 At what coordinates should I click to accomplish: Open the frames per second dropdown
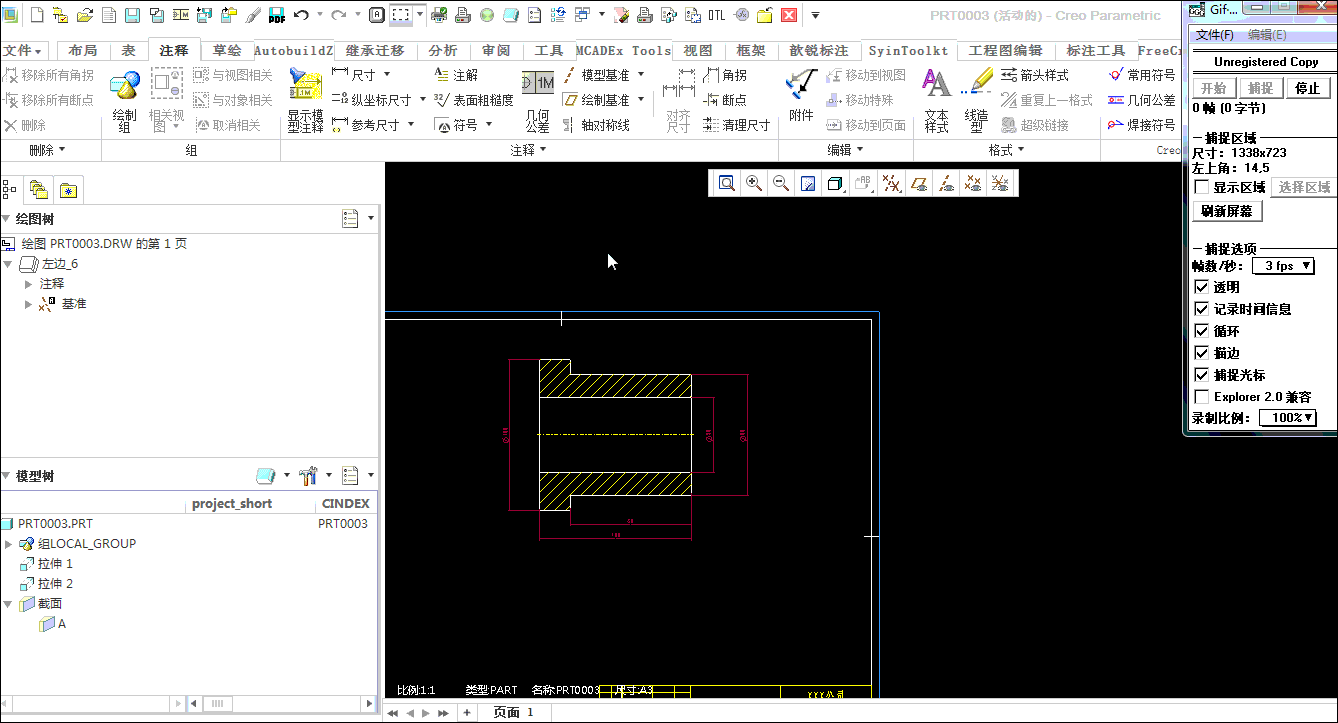(1283, 266)
